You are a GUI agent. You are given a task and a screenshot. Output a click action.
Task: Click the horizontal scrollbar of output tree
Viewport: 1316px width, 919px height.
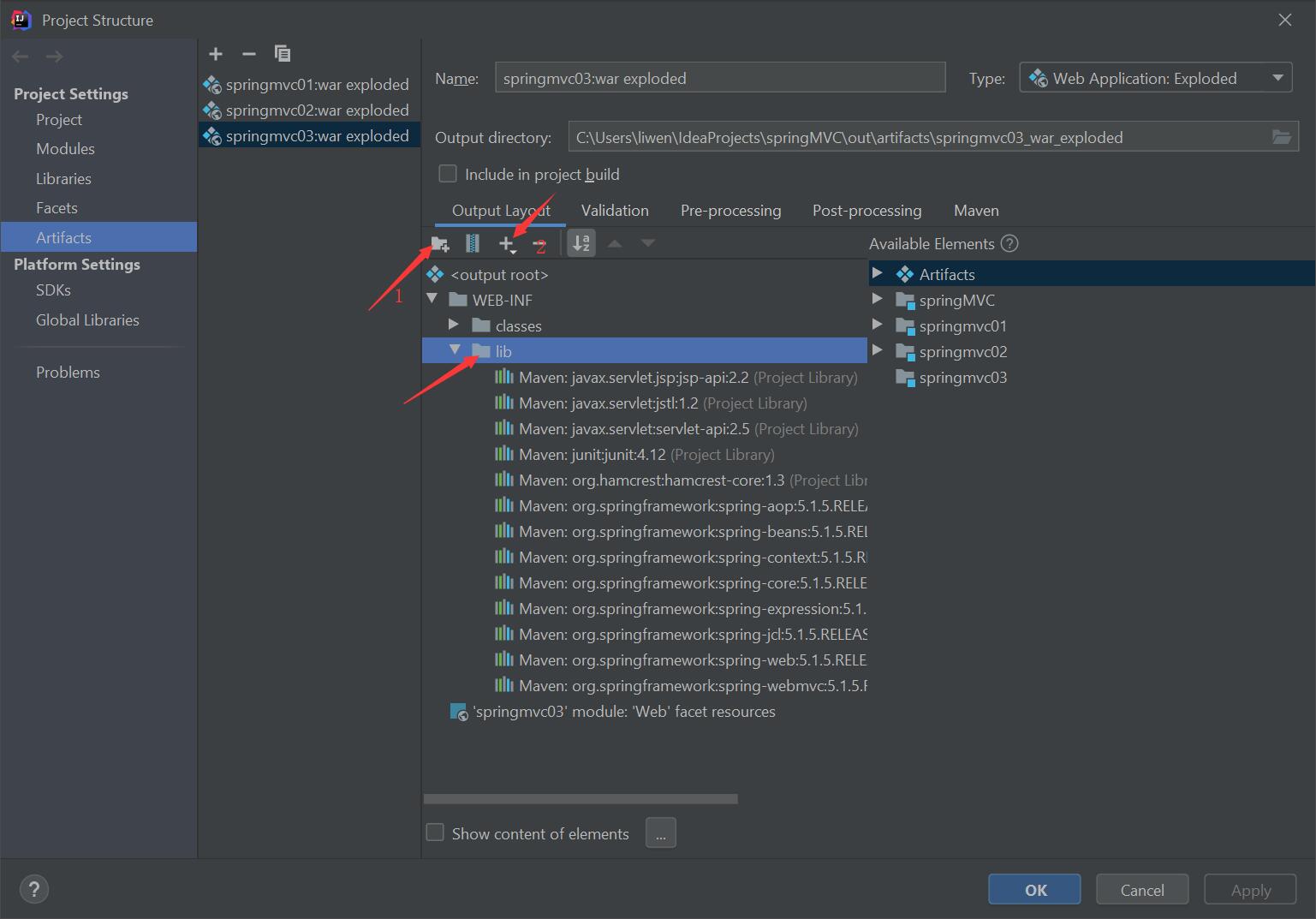click(x=581, y=799)
